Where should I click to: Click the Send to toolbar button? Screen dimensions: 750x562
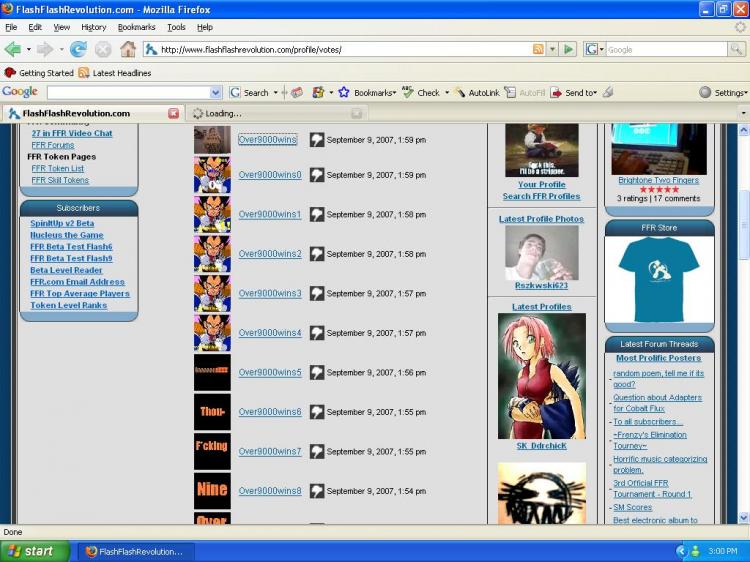(x=573, y=93)
